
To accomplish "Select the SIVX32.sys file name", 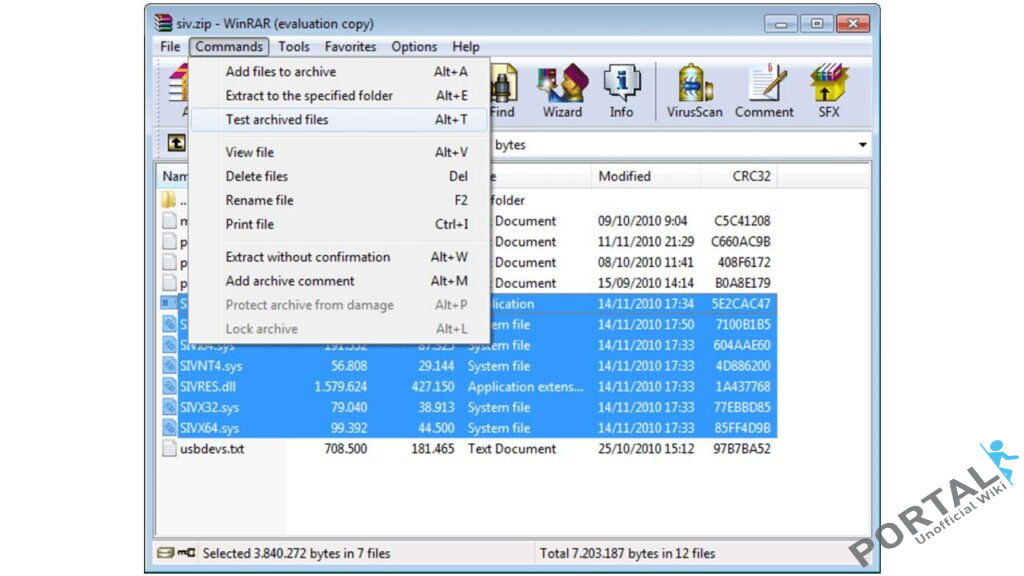I will coord(210,408).
